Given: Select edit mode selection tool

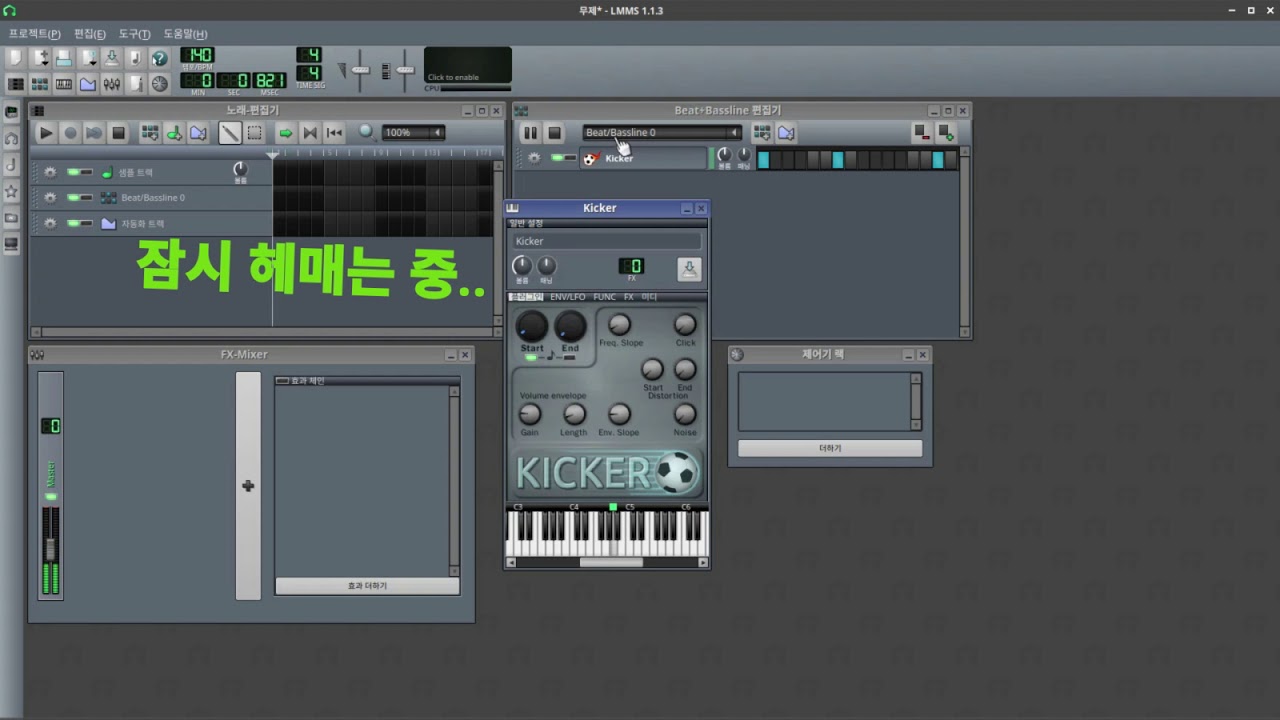Looking at the screenshot, I should (x=254, y=132).
